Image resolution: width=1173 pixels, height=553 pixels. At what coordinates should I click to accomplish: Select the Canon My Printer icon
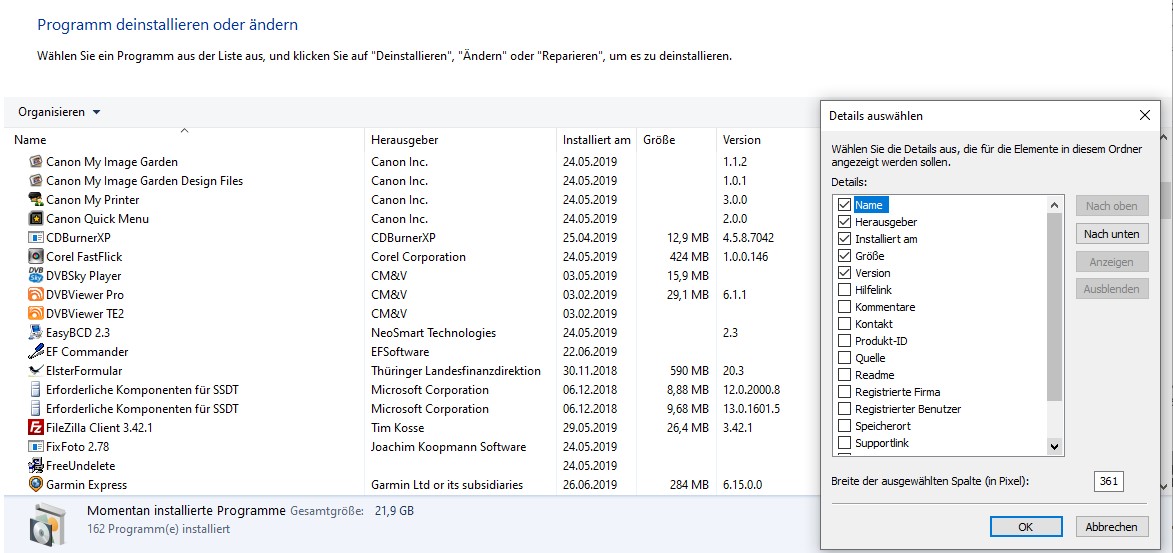[x=35, y=200]
